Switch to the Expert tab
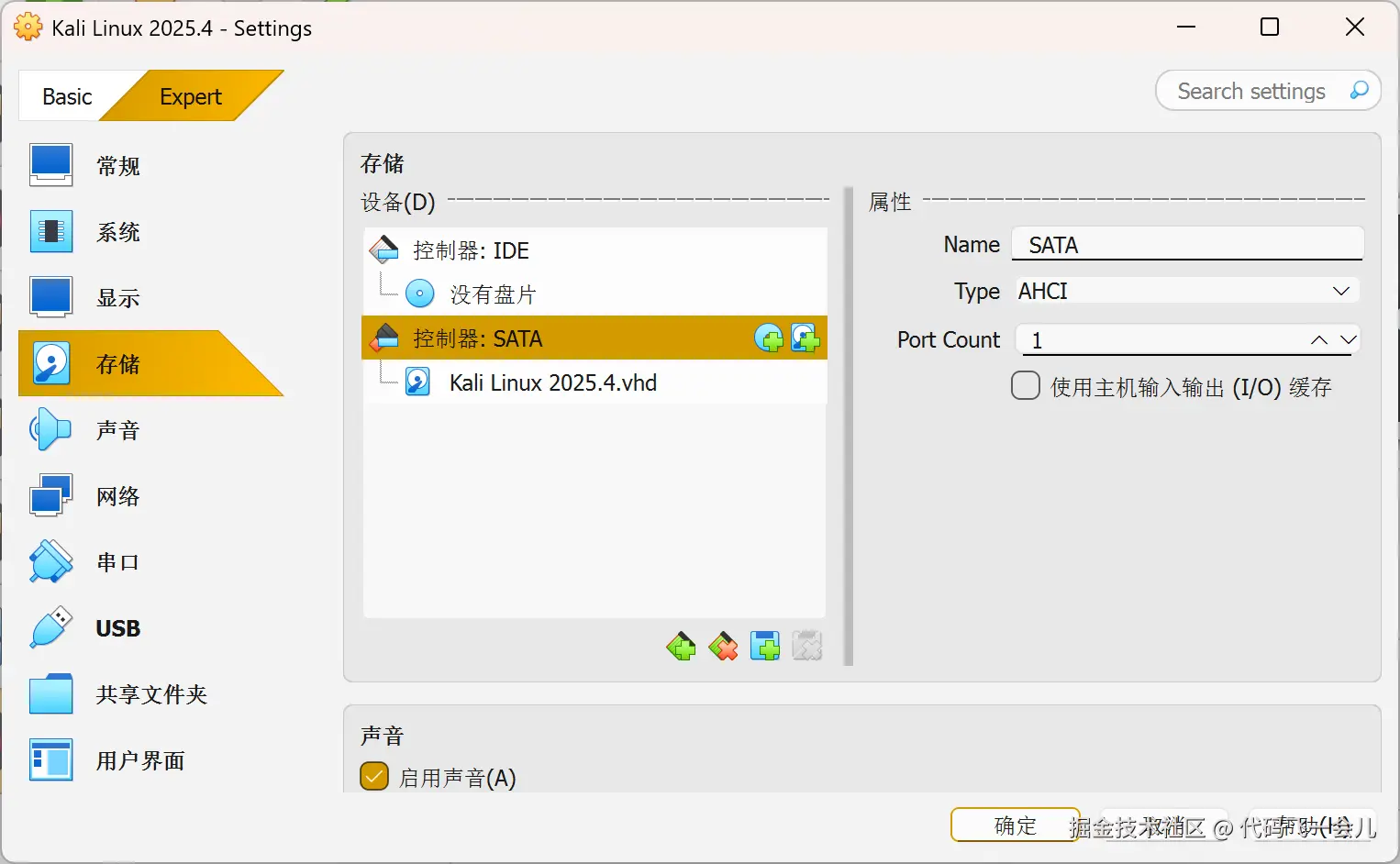 coord(191,96)
